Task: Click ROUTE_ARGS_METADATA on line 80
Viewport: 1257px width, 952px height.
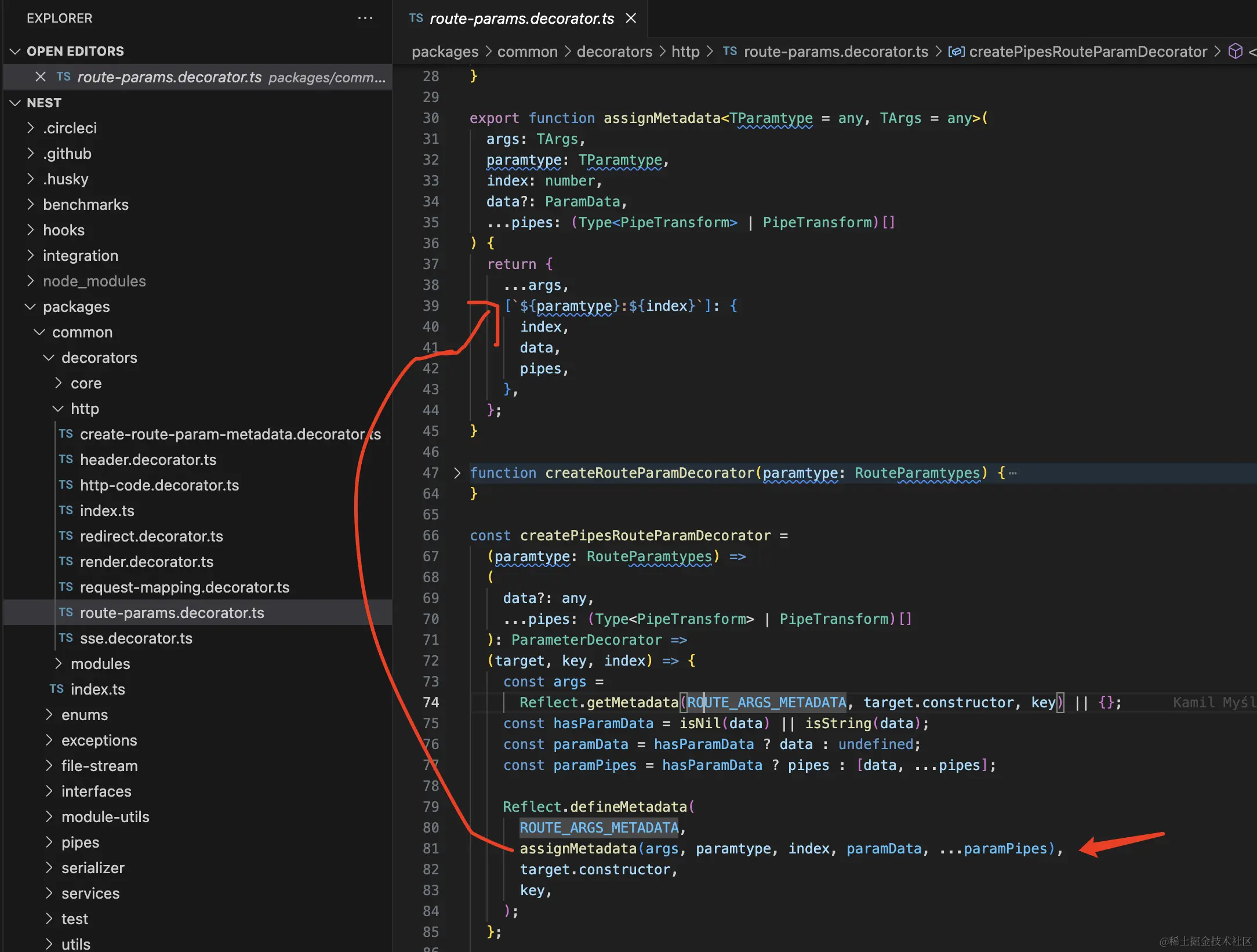Action: coord(599,828)
